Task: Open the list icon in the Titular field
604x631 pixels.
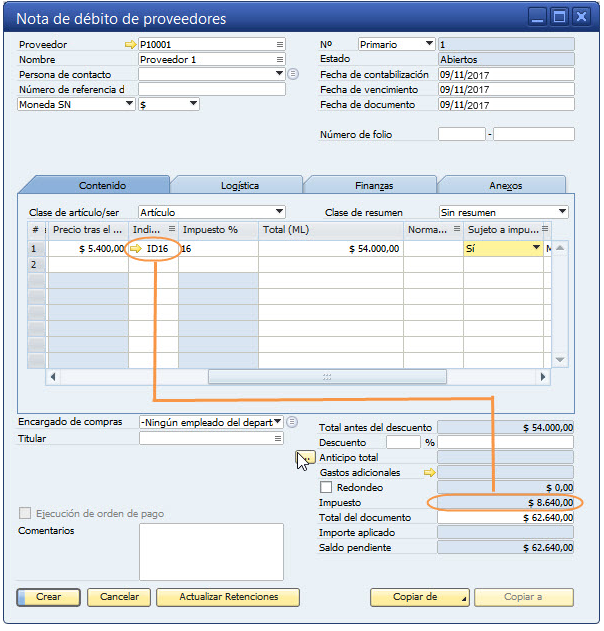Action: [x=280, y=438]
